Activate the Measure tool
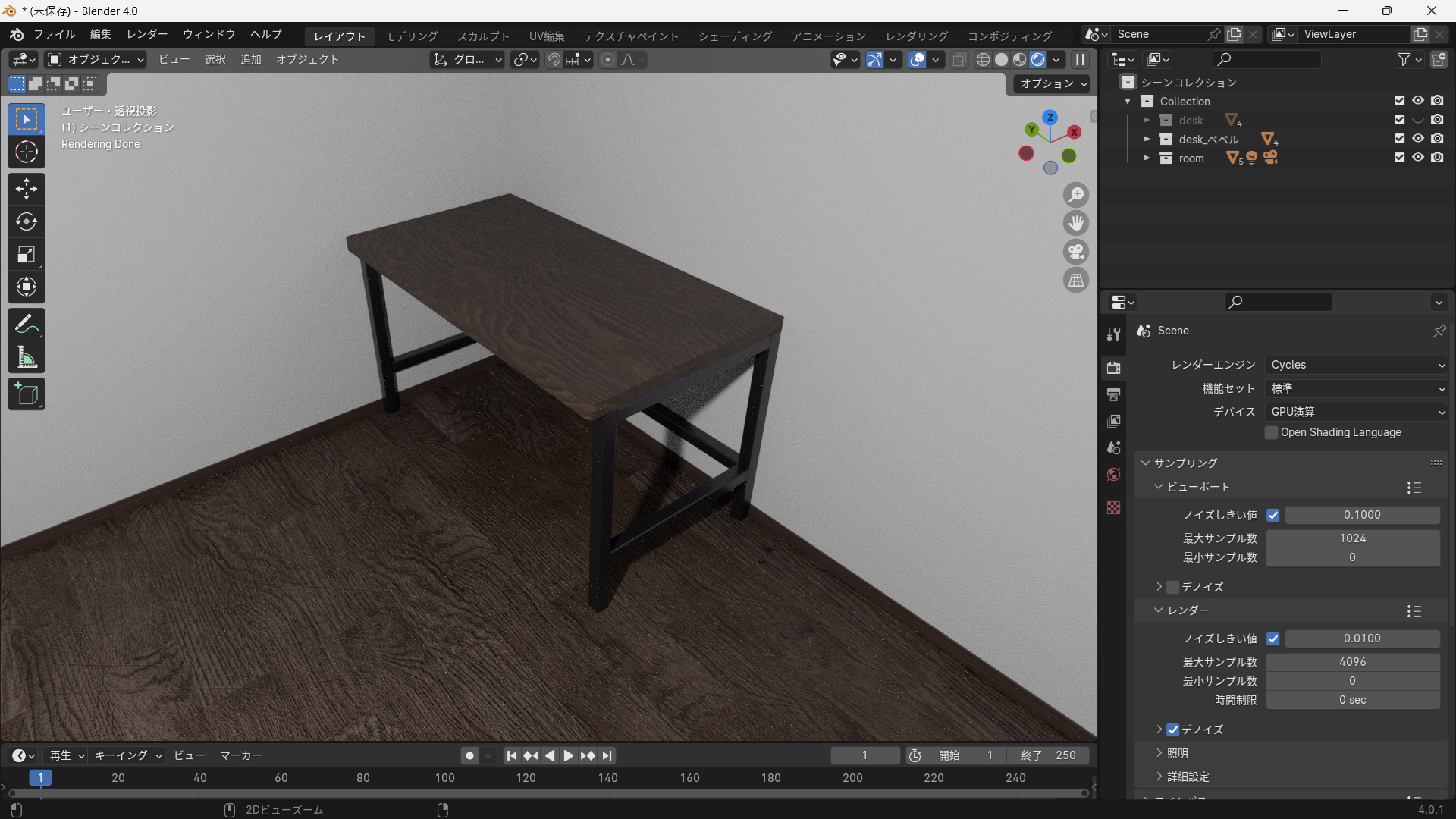This screenshot has height=819, width=1456. point(27,358)
